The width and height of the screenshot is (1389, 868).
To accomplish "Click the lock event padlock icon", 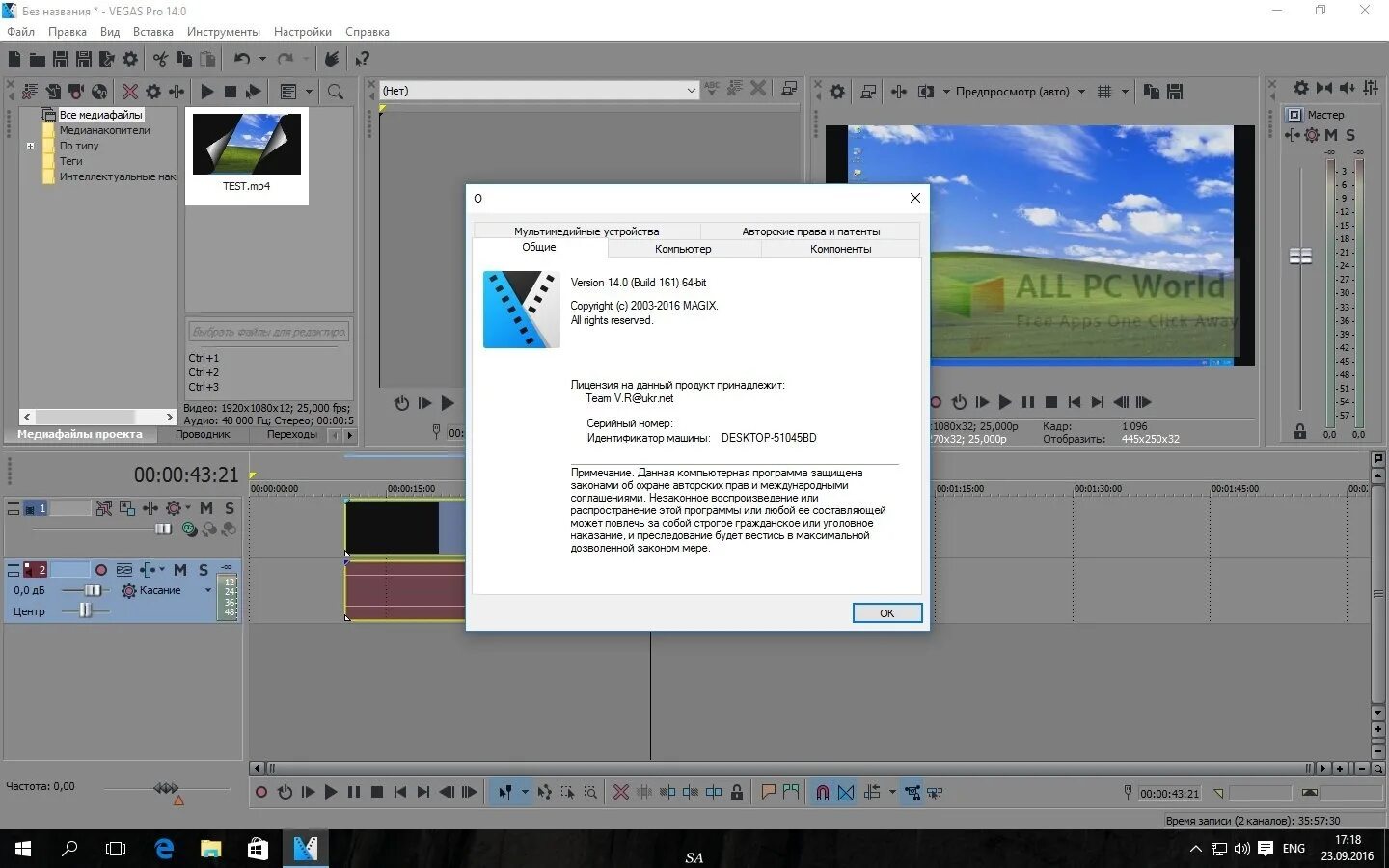I will pos(737,793).
